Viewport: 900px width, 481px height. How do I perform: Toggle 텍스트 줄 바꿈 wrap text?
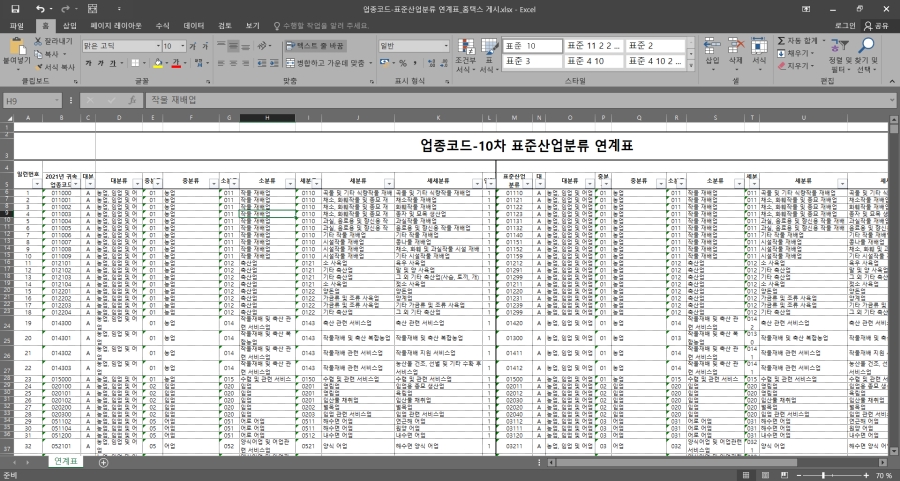pos(315,46)
